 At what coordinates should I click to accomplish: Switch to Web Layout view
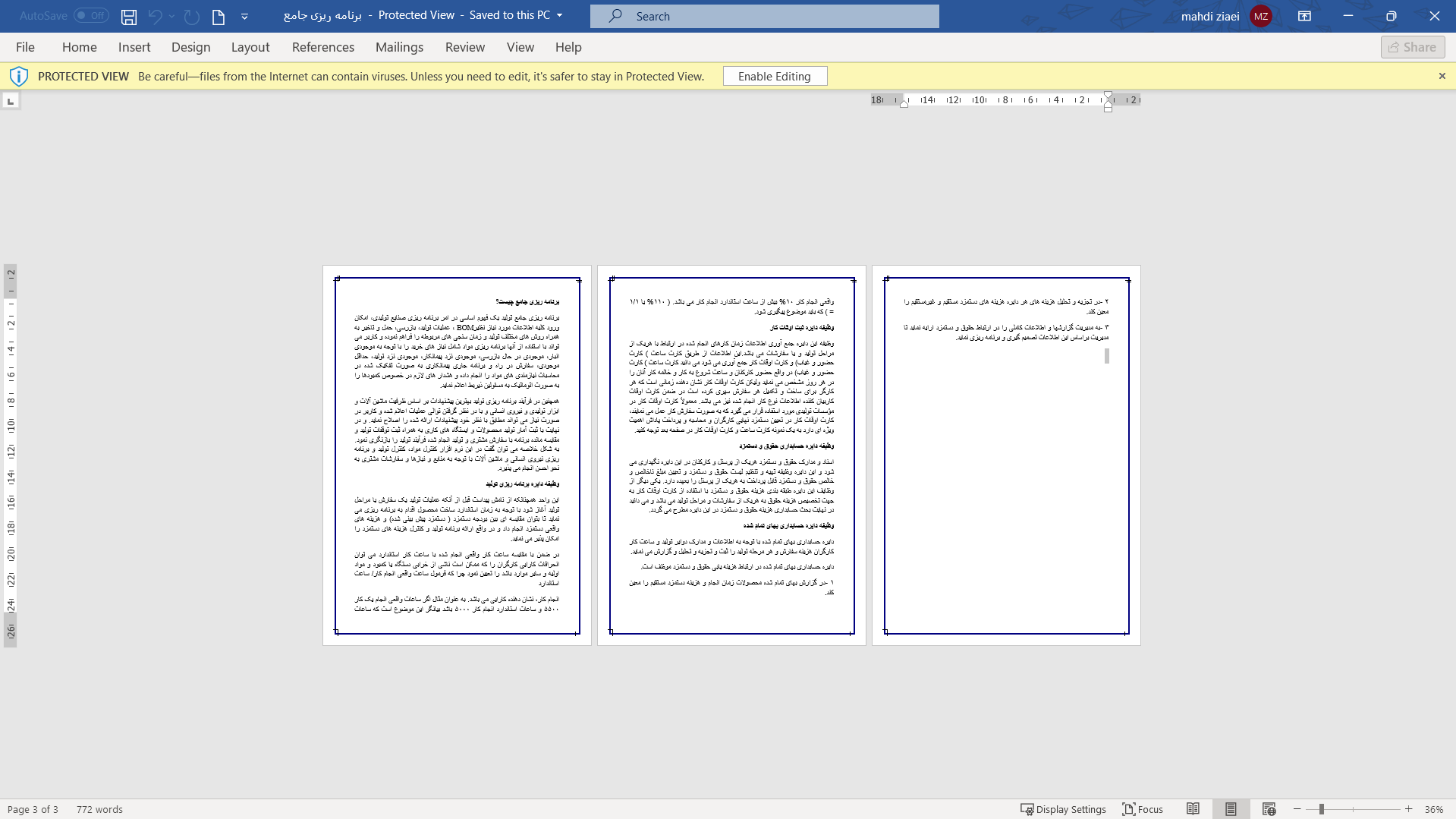pyautogui.click(x=1269, y=809)
